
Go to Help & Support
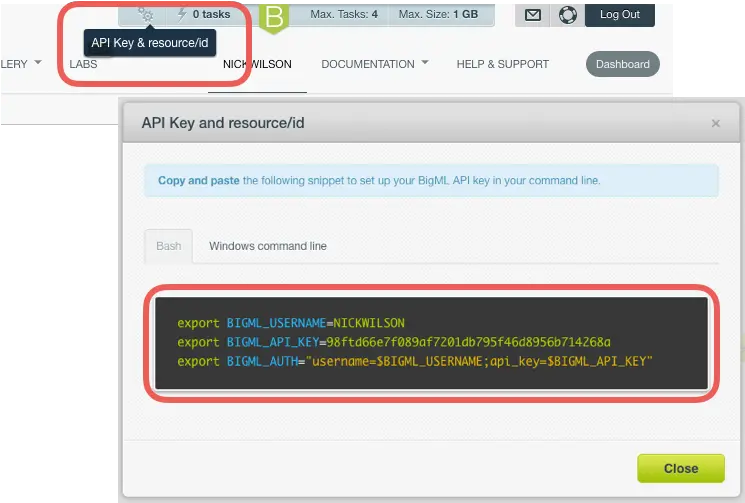point(502,64)
